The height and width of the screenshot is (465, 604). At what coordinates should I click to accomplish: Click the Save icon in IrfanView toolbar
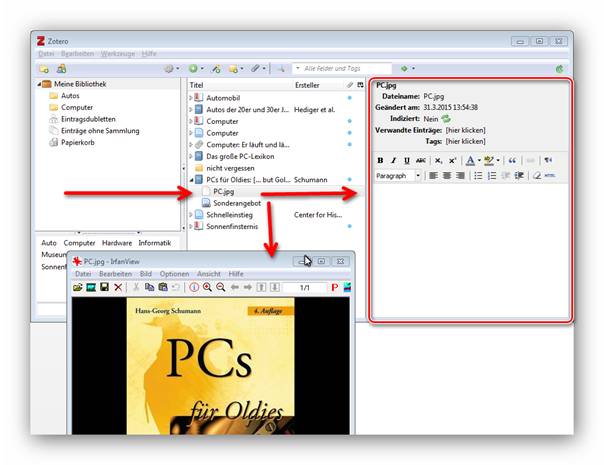click(104, 287)
